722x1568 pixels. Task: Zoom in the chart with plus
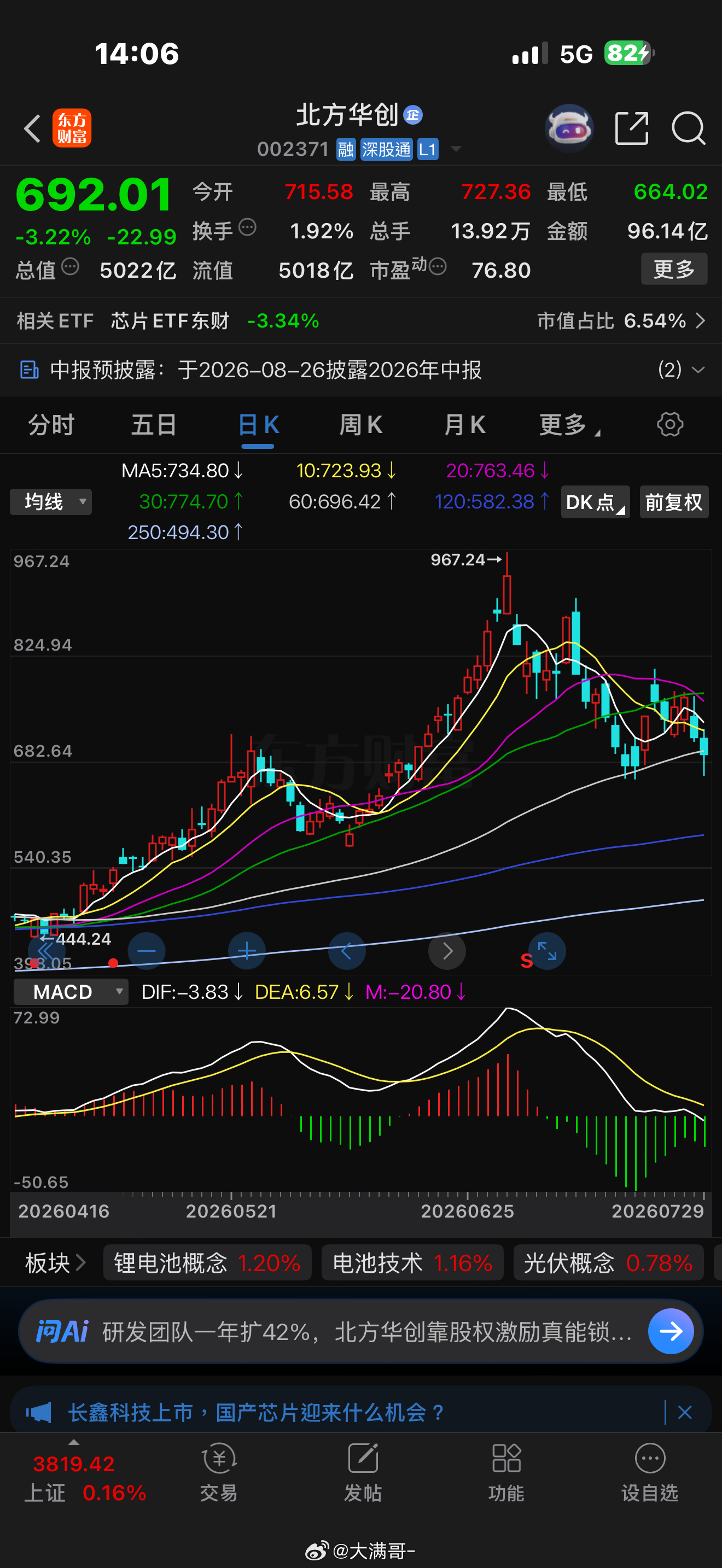(x=247, y=951)
